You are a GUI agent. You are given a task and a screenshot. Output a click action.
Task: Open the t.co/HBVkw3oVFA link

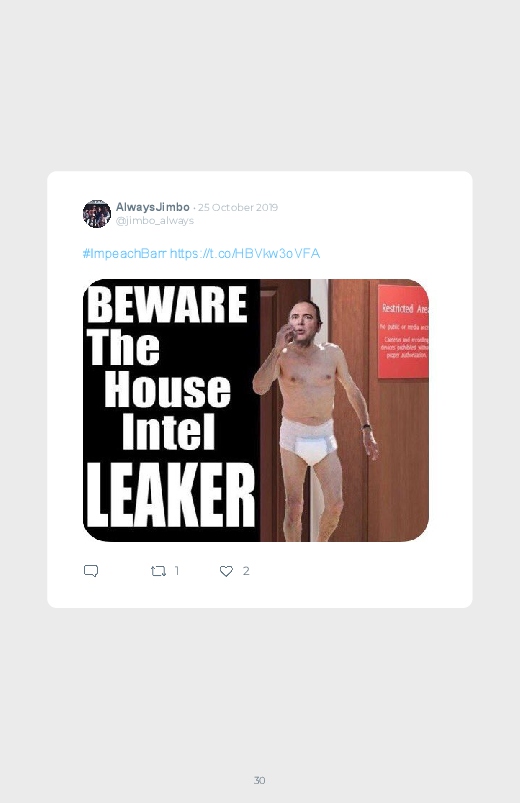pos(245,253)
